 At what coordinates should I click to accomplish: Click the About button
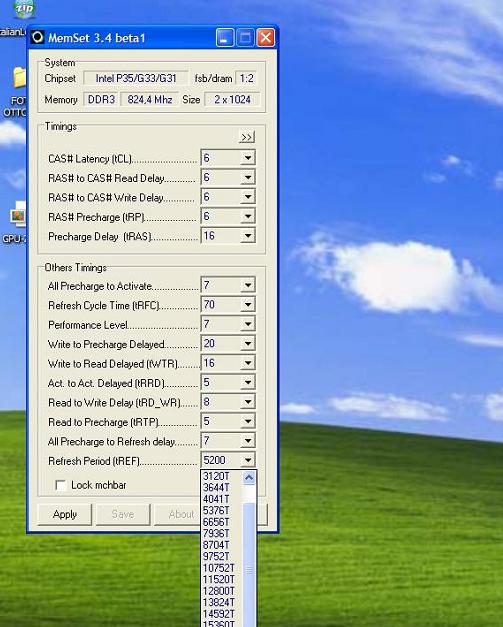[178, 514]
